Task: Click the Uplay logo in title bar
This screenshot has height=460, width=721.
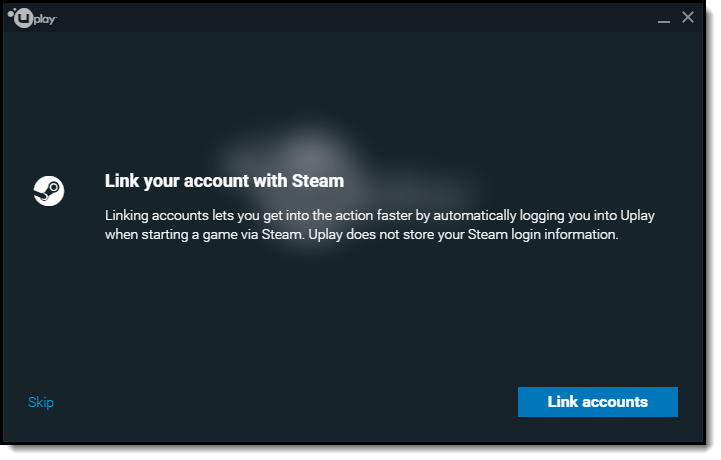Action: (x=32, y=18)
